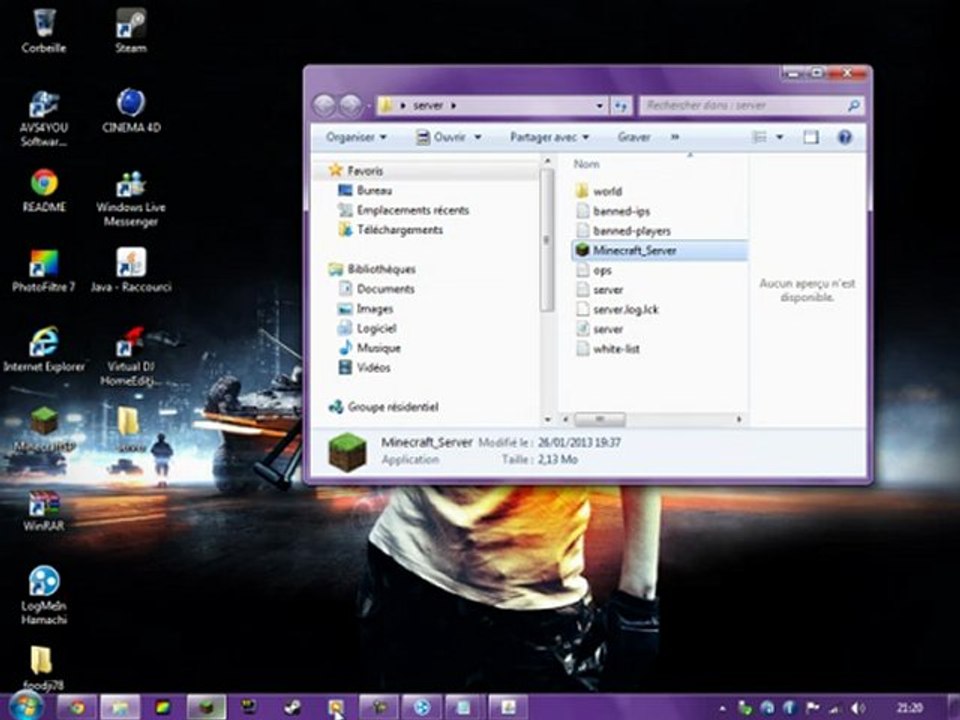Expand the arrow after server breadcrumb

pyautogui.click(x=454, y=105)
